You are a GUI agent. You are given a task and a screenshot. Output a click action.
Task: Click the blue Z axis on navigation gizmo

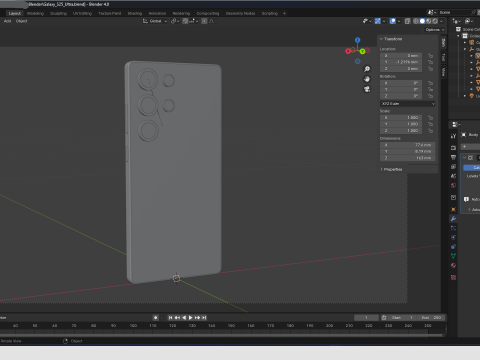coord(358,40)
